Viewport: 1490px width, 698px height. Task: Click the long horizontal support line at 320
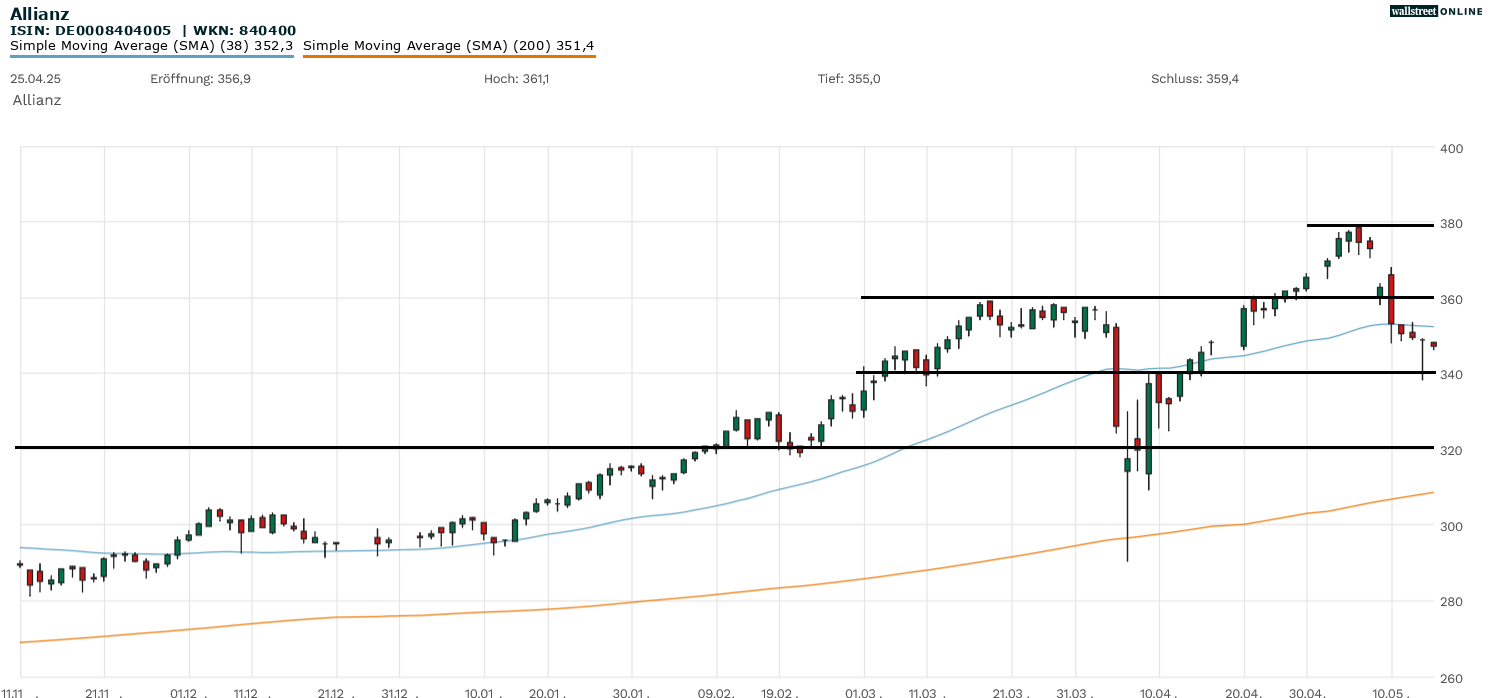pos(400,447)
